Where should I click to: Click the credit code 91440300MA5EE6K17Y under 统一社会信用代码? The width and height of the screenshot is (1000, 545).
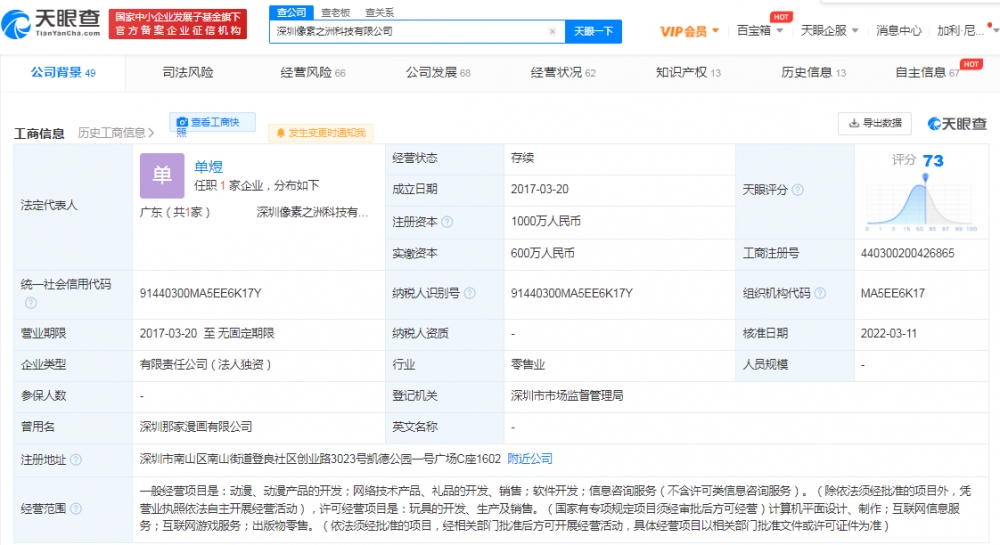(201, 293)
